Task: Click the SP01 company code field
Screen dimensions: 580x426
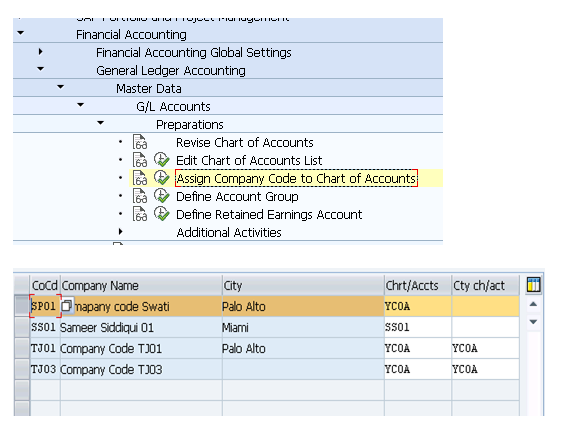Action: pos(45,306)
